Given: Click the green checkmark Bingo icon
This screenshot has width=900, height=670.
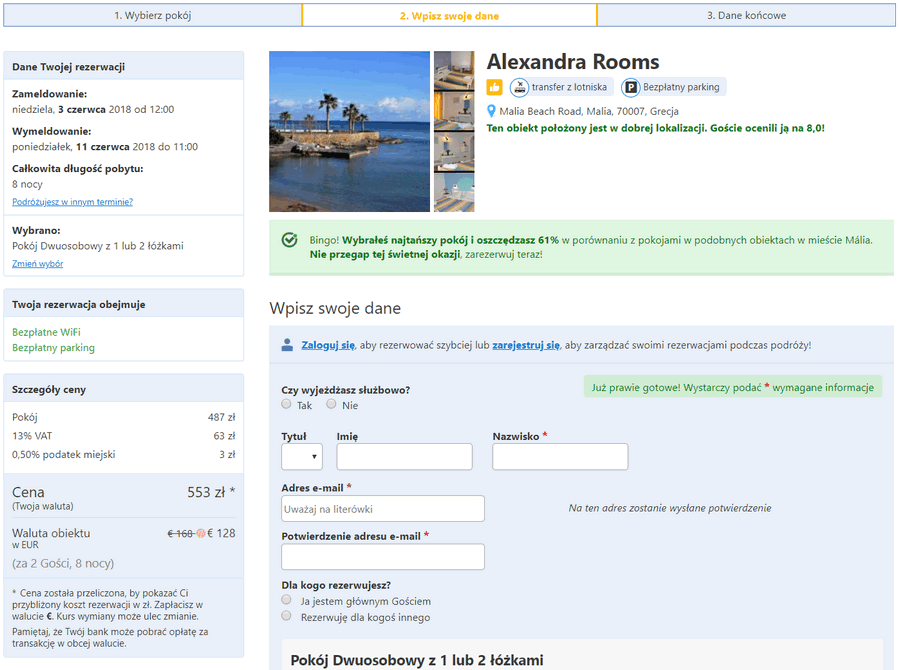Looking at the screenshot, I should [x=289, y=240].
